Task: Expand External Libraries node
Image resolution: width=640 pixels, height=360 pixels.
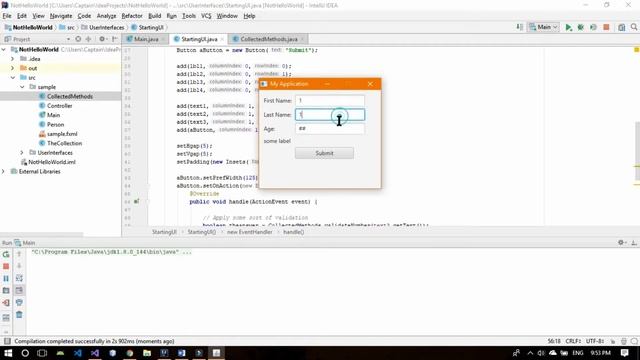Action: click(4, 171)
